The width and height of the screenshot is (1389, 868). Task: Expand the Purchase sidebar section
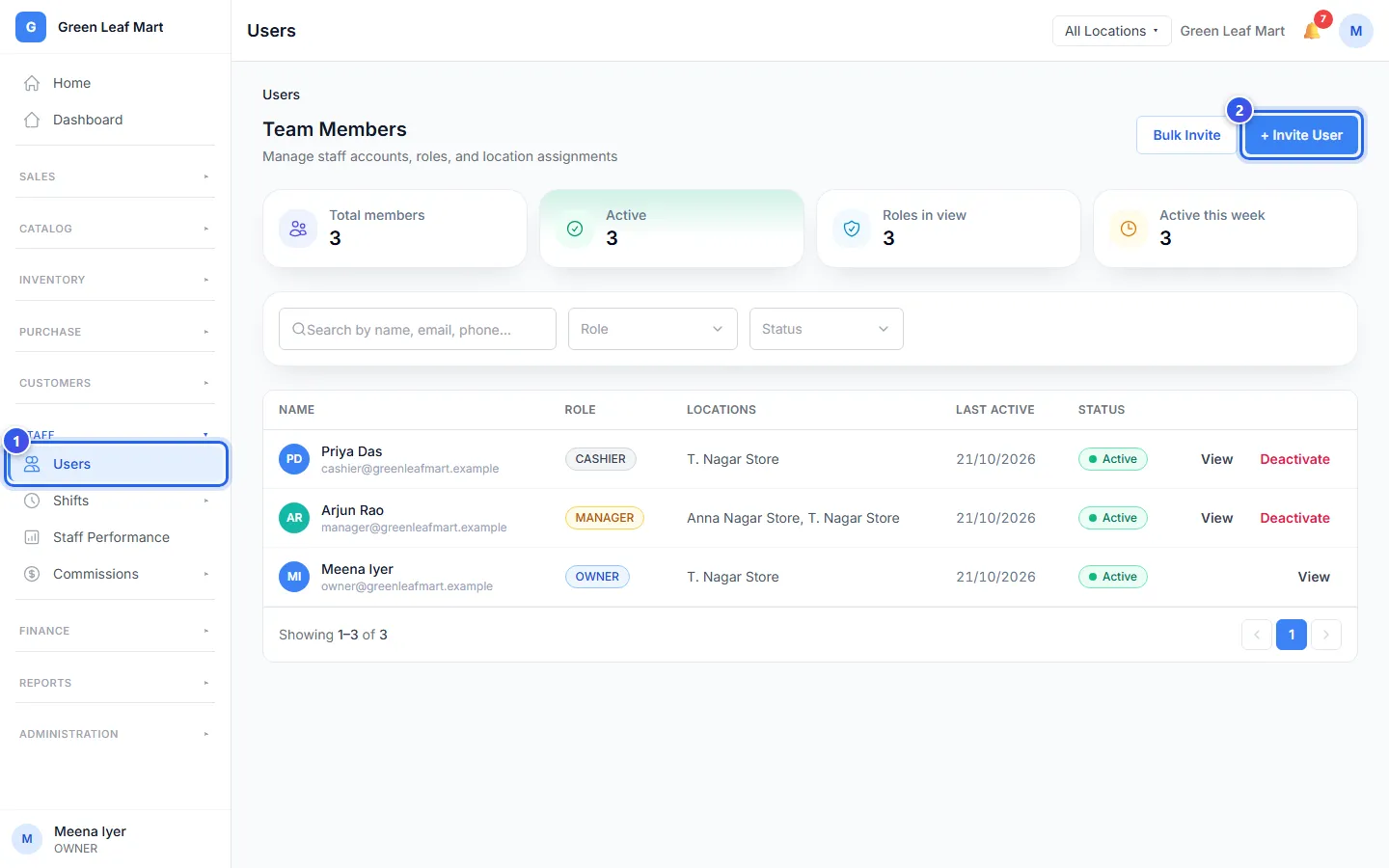point(116,332)
